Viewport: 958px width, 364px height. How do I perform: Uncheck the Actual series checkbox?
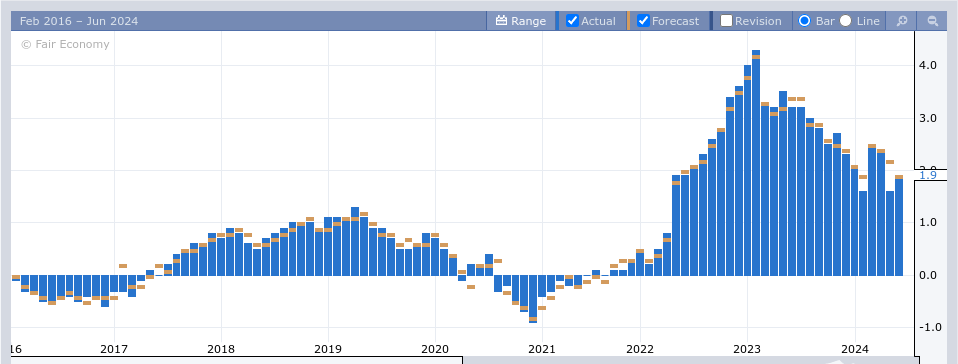click(x=572, y=21)
